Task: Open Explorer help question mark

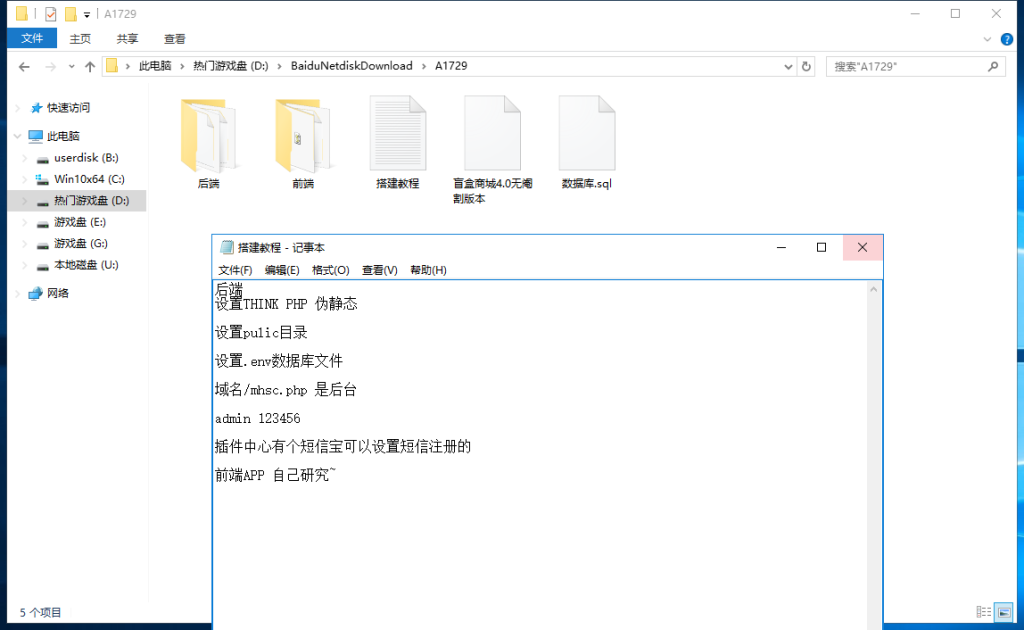Action: (1007, 39)
